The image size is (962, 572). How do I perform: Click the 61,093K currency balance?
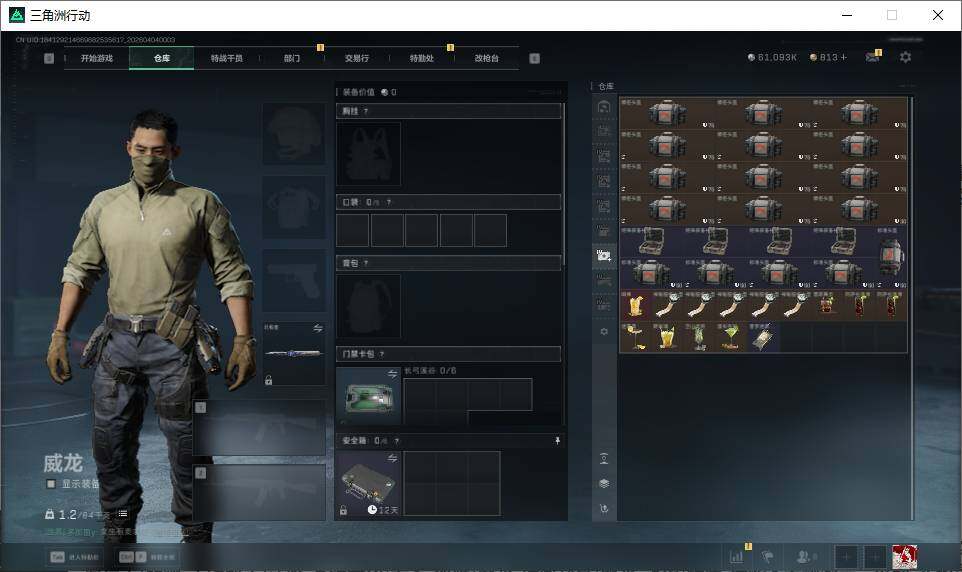tap(772, 57)
